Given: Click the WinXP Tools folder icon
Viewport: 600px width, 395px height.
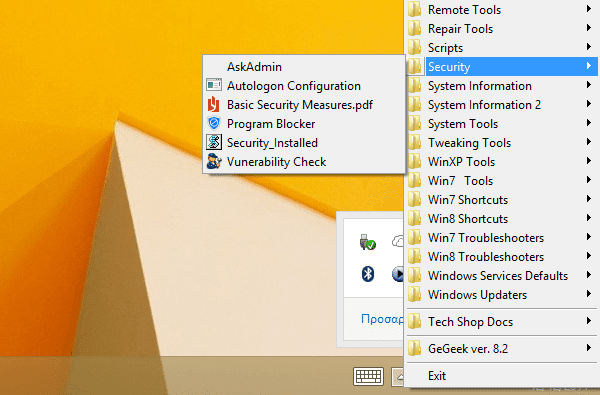Looking at the screenshot, I should coord(414,162).
